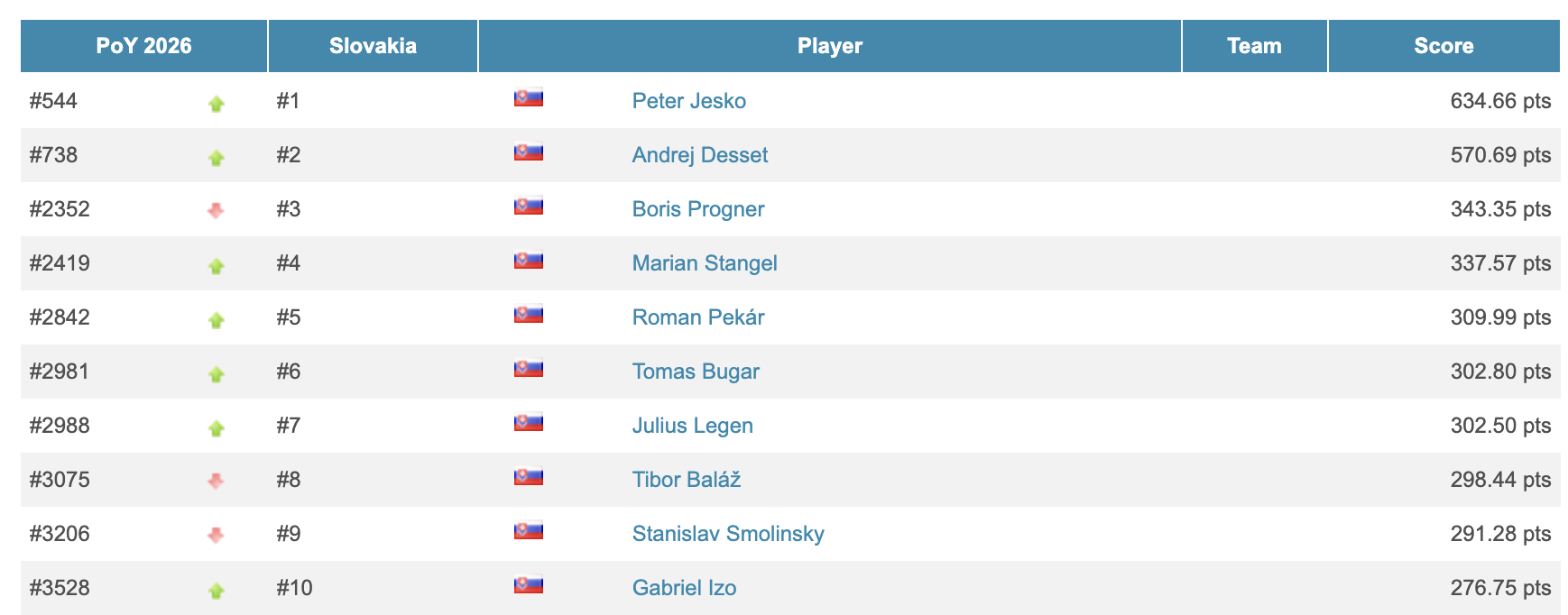1568x615 pixels.
Task: Open Stanislav Smolinsky's profile link
Action: pos(727,534)
